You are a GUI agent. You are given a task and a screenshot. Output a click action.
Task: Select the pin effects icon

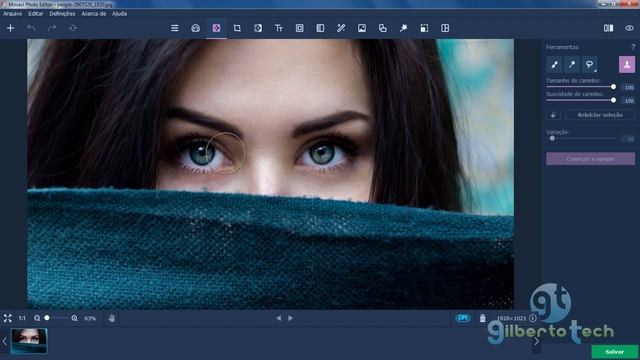point(404,28)
